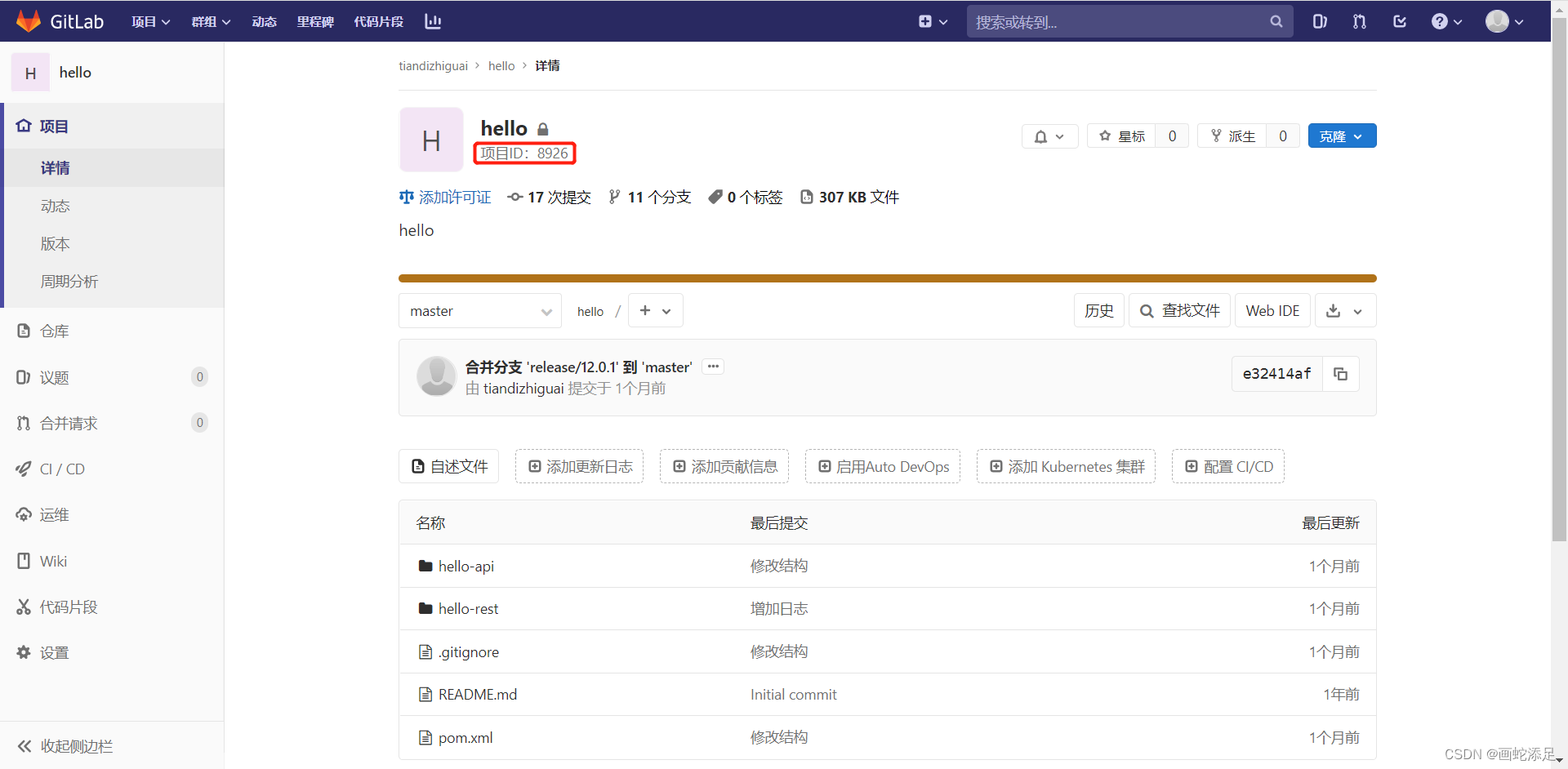Click 启用Auto DevOps button

[883, 466]
